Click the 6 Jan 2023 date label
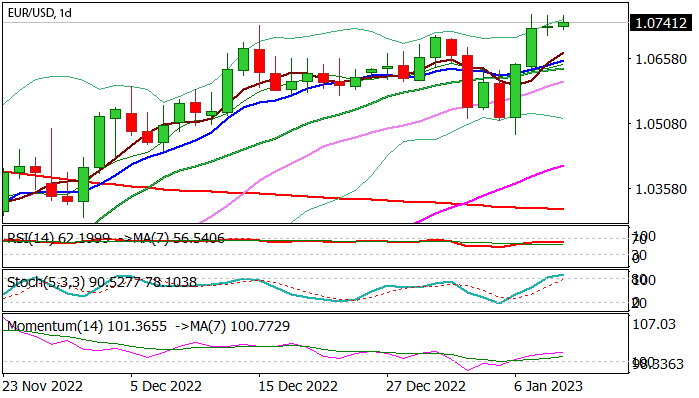The width and height of the screenshot is (699, 398). click(548, 386)
